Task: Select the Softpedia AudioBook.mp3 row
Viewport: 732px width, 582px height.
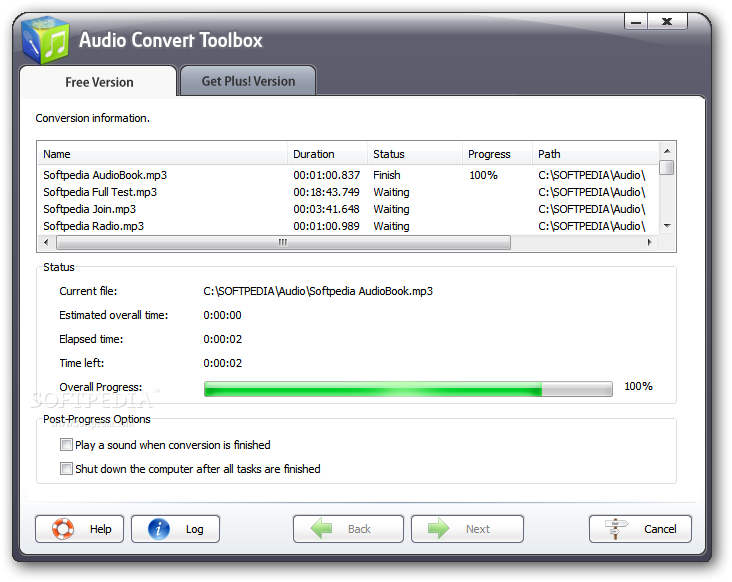Action: (348, 175)
